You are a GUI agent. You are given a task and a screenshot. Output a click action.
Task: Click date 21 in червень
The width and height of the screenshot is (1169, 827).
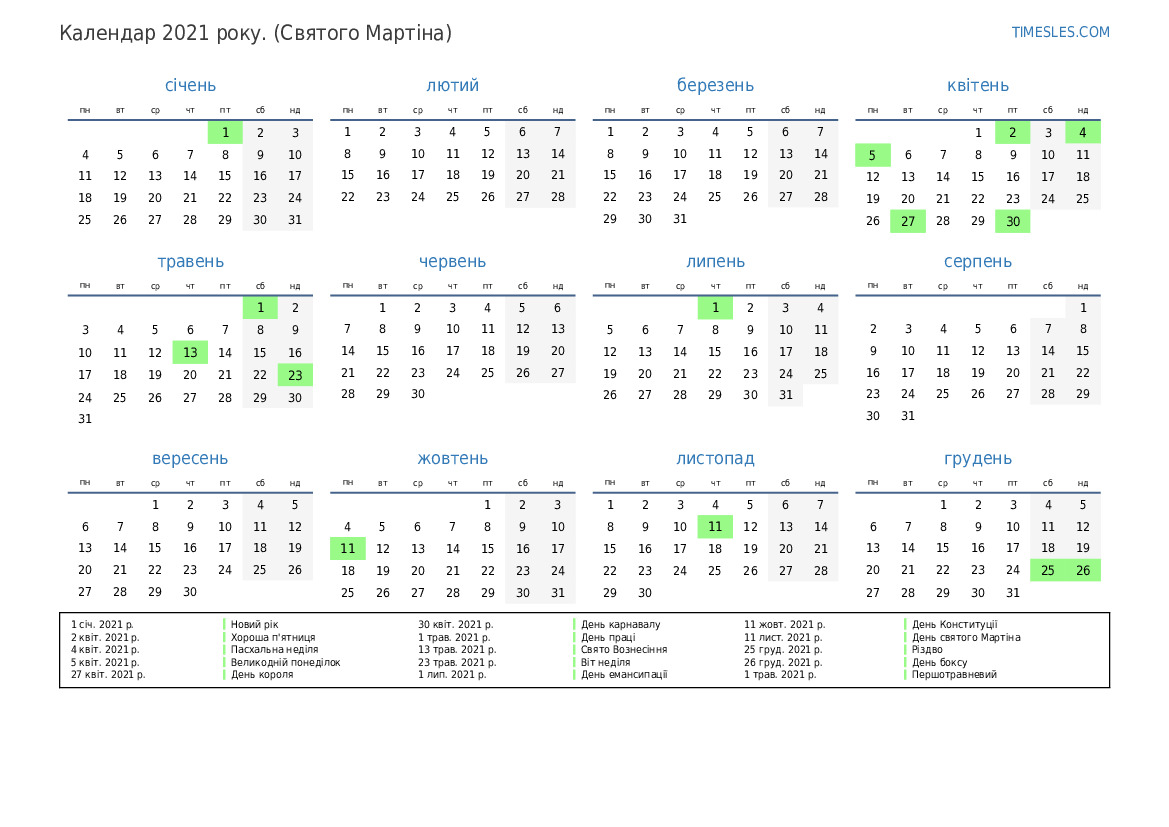click(348, 372)
